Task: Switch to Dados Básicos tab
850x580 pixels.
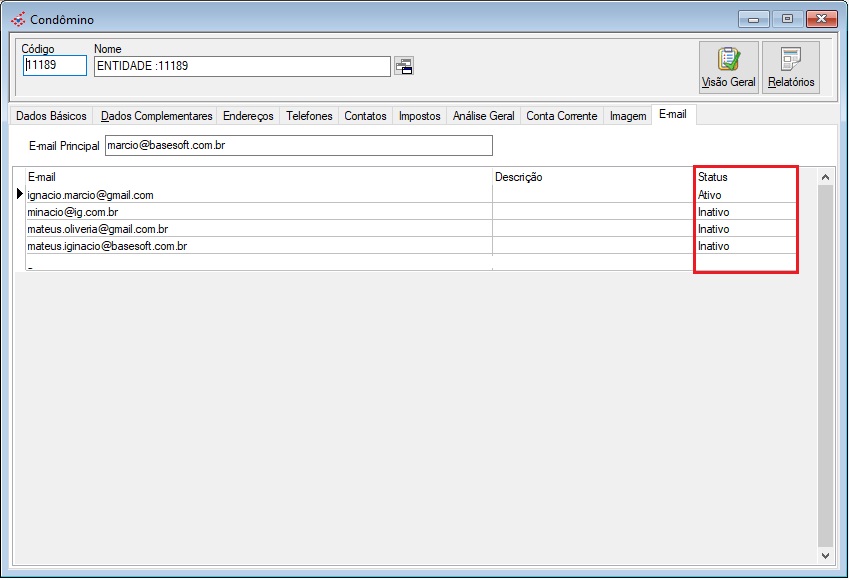Action: (51, 116)
